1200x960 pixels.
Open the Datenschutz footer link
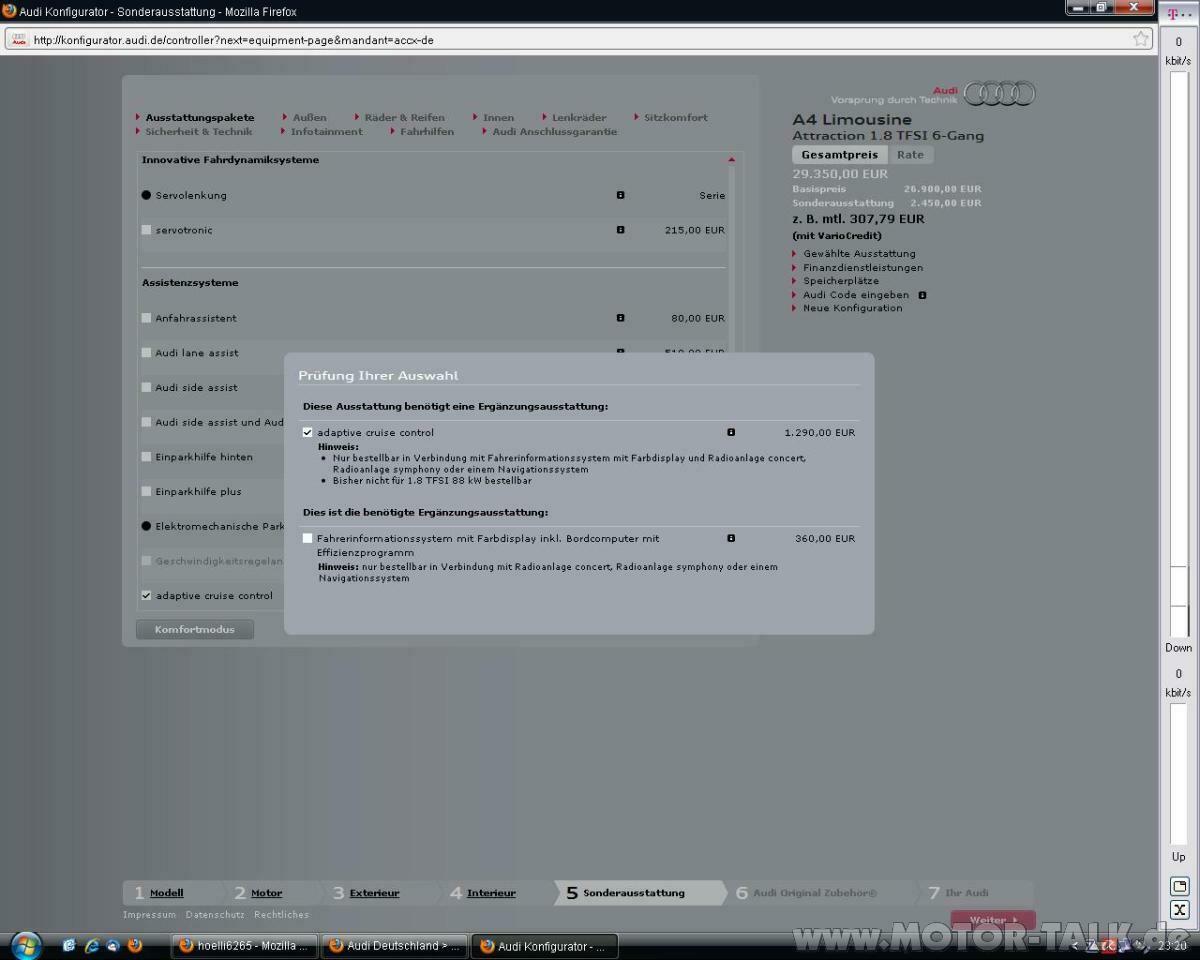tap(215, 915)
